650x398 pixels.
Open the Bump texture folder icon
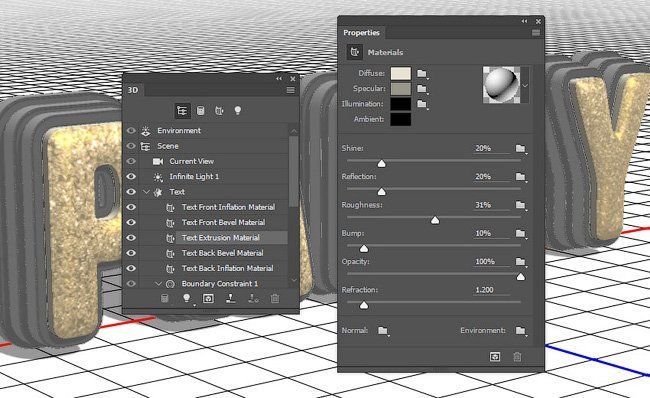coord(521,233)
